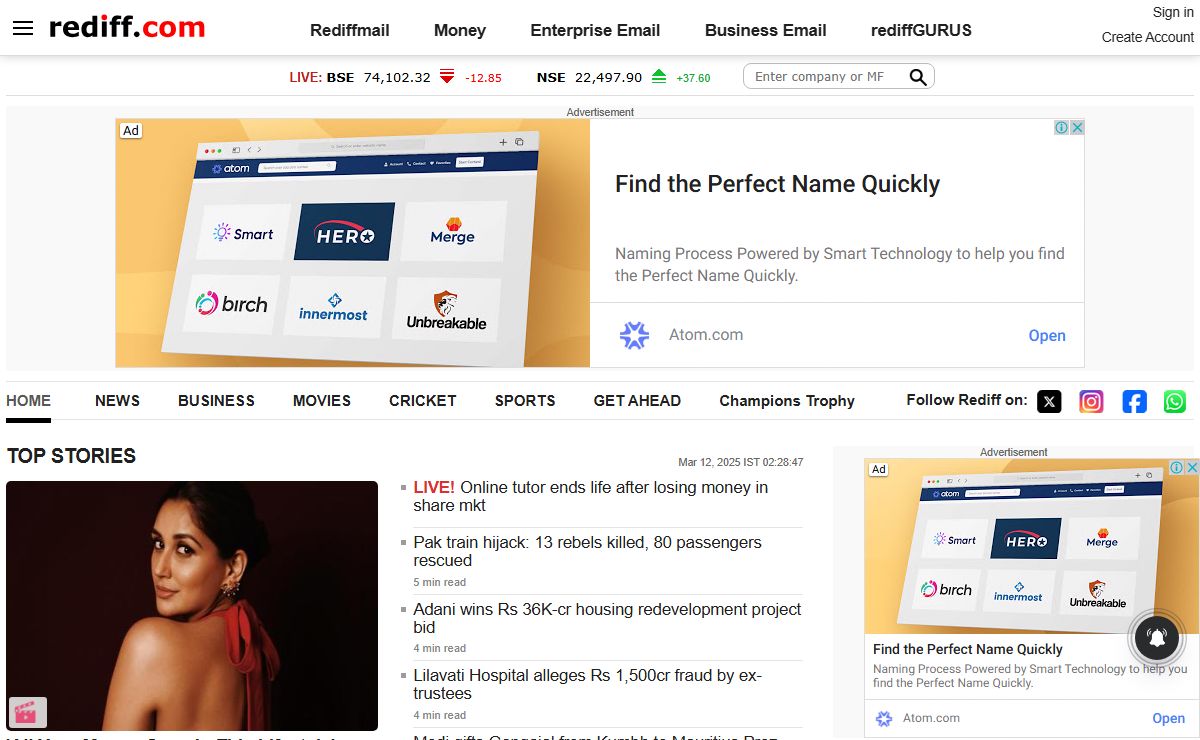Click the rediff.com logo
Viewport: 1200px width, 740px height.
pyautogui.click(x=127, y=27)
